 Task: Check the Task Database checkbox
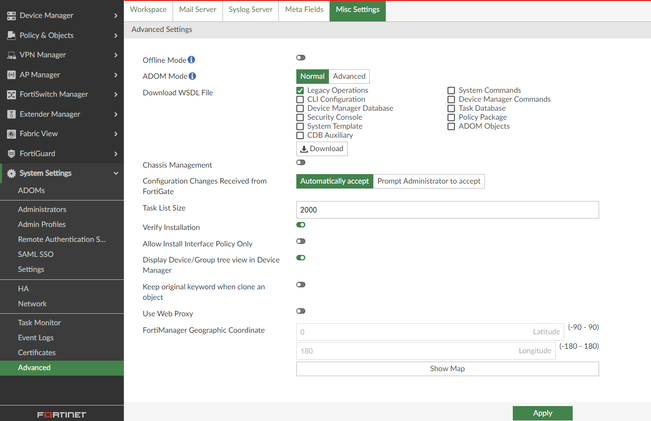tap(451, 108)
